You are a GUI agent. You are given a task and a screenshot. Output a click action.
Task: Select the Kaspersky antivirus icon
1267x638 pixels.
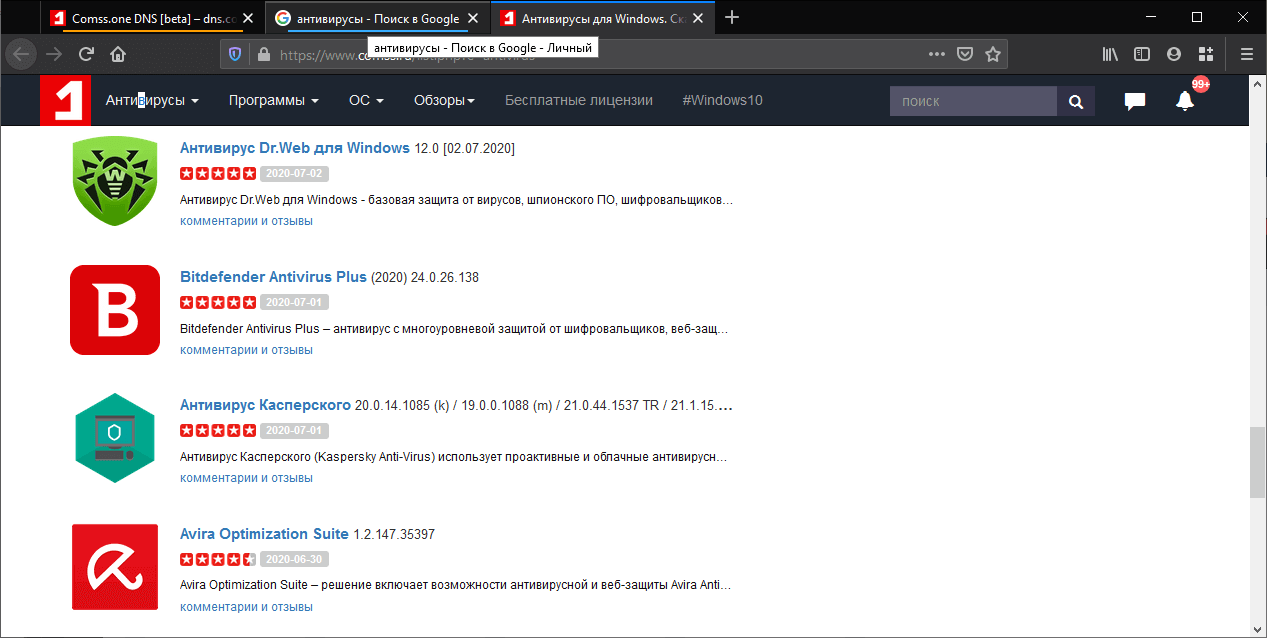coord(114,438)
